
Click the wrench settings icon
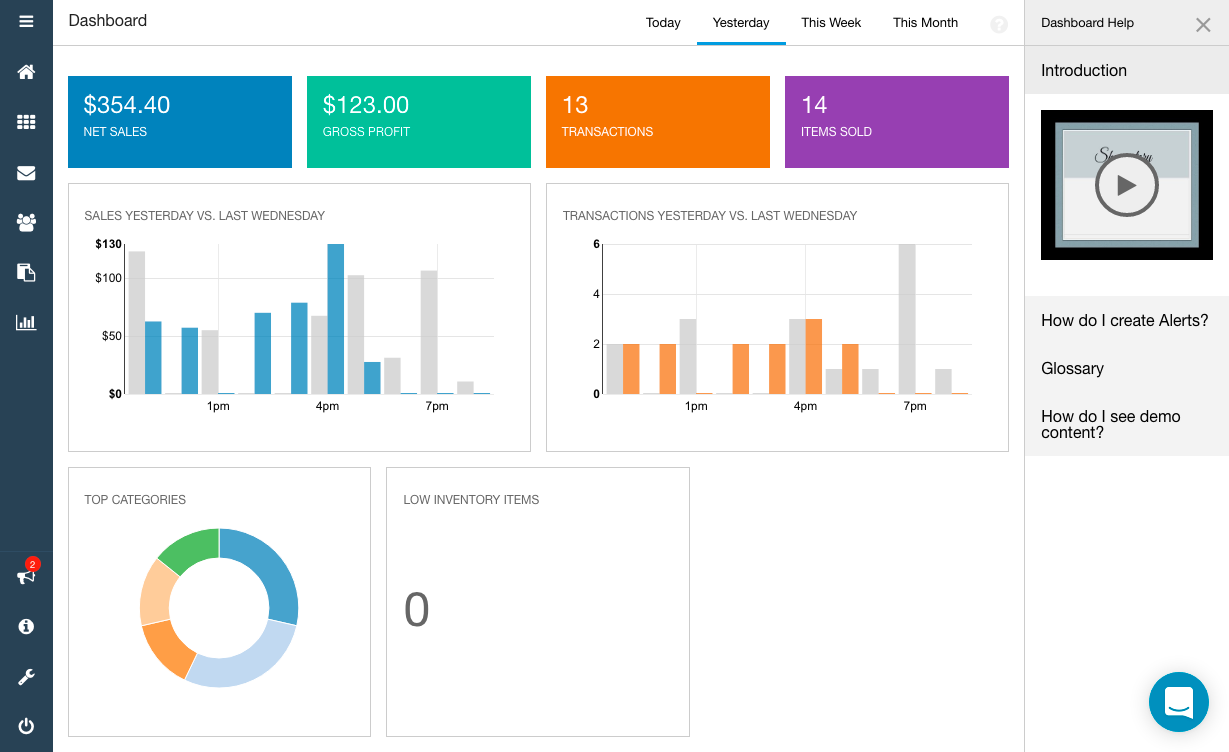coord(26,676)
